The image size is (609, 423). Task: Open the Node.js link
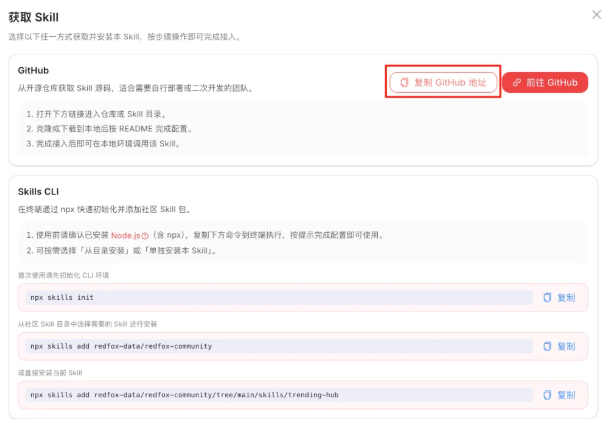pyautogui.click(x=130, y=235)
